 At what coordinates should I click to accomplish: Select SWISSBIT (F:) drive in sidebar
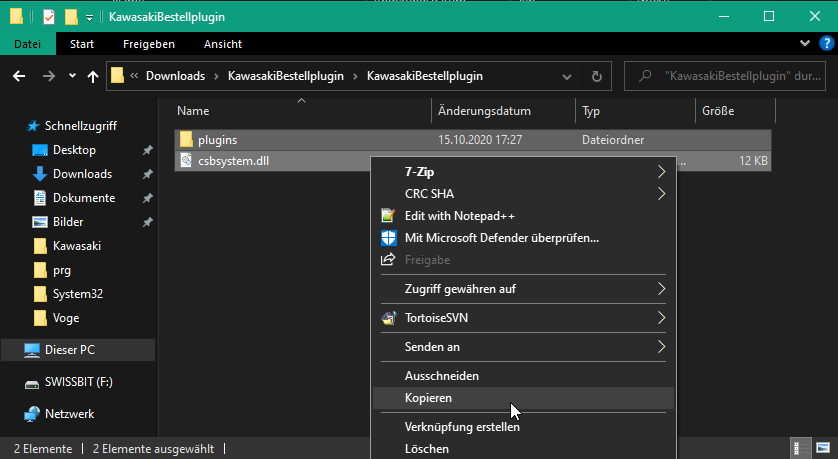coord(79,382)
